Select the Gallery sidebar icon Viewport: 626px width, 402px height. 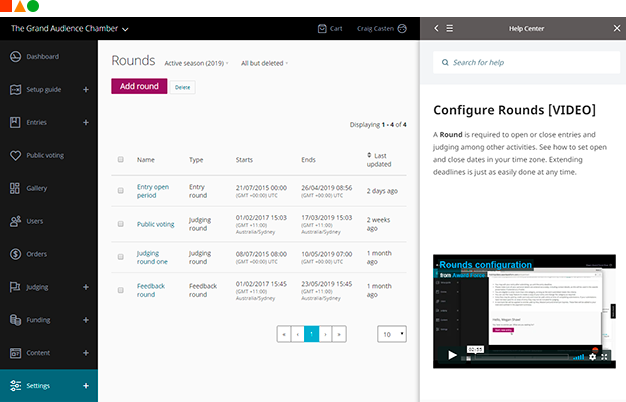click(x=15, y=188)
